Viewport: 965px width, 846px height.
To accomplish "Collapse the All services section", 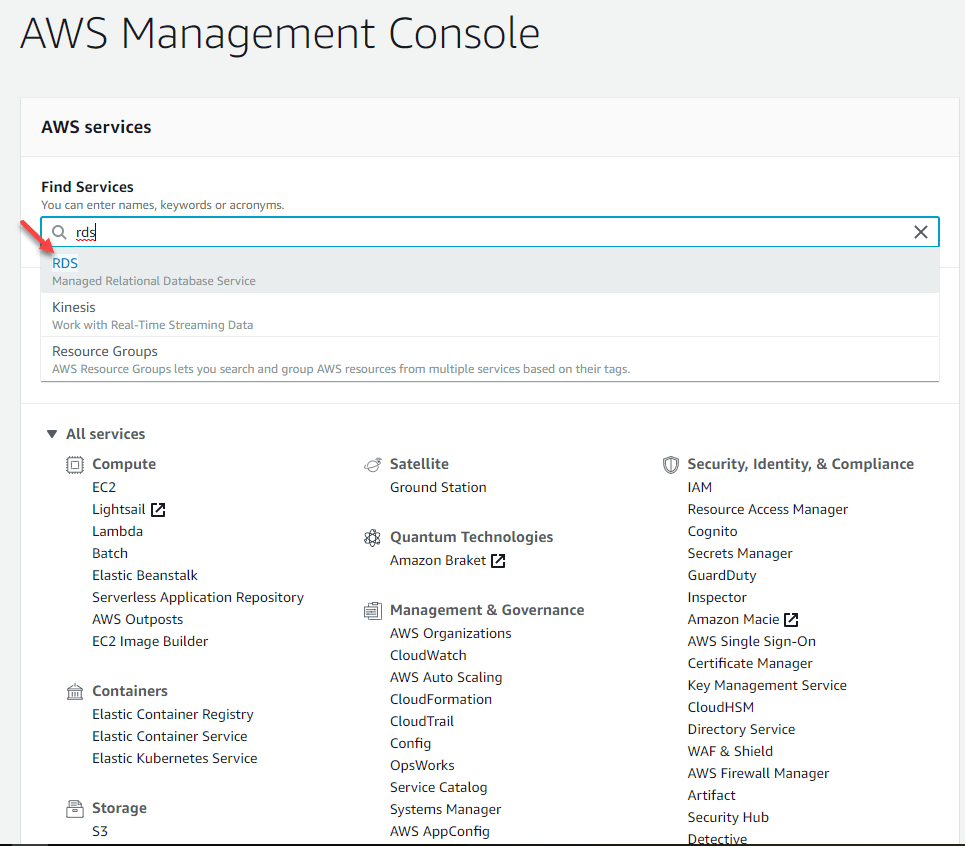I will 51,434.
